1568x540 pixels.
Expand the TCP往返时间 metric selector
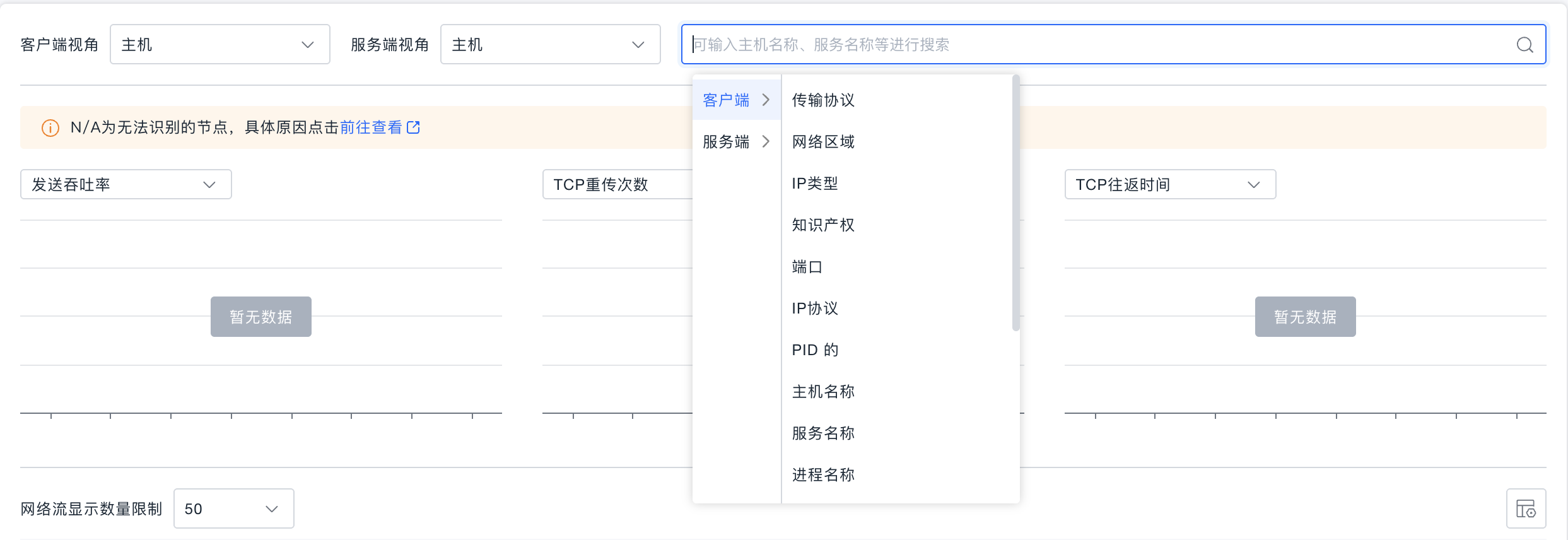tap(1169, 185)
